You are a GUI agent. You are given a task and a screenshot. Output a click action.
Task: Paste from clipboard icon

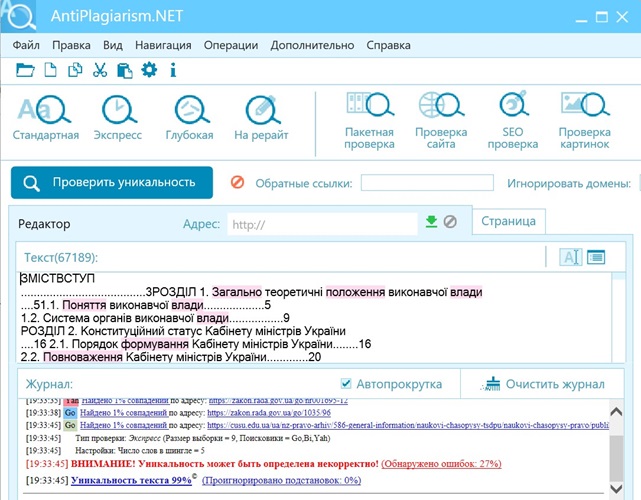point(124,70)
